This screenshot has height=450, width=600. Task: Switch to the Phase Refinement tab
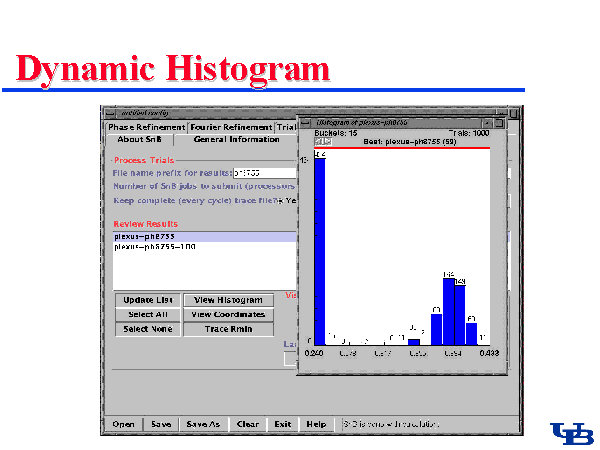click(x=146, y=127)
